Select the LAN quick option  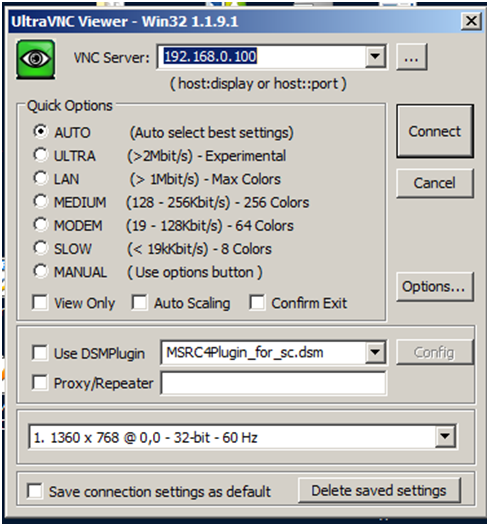coord(40,178)
